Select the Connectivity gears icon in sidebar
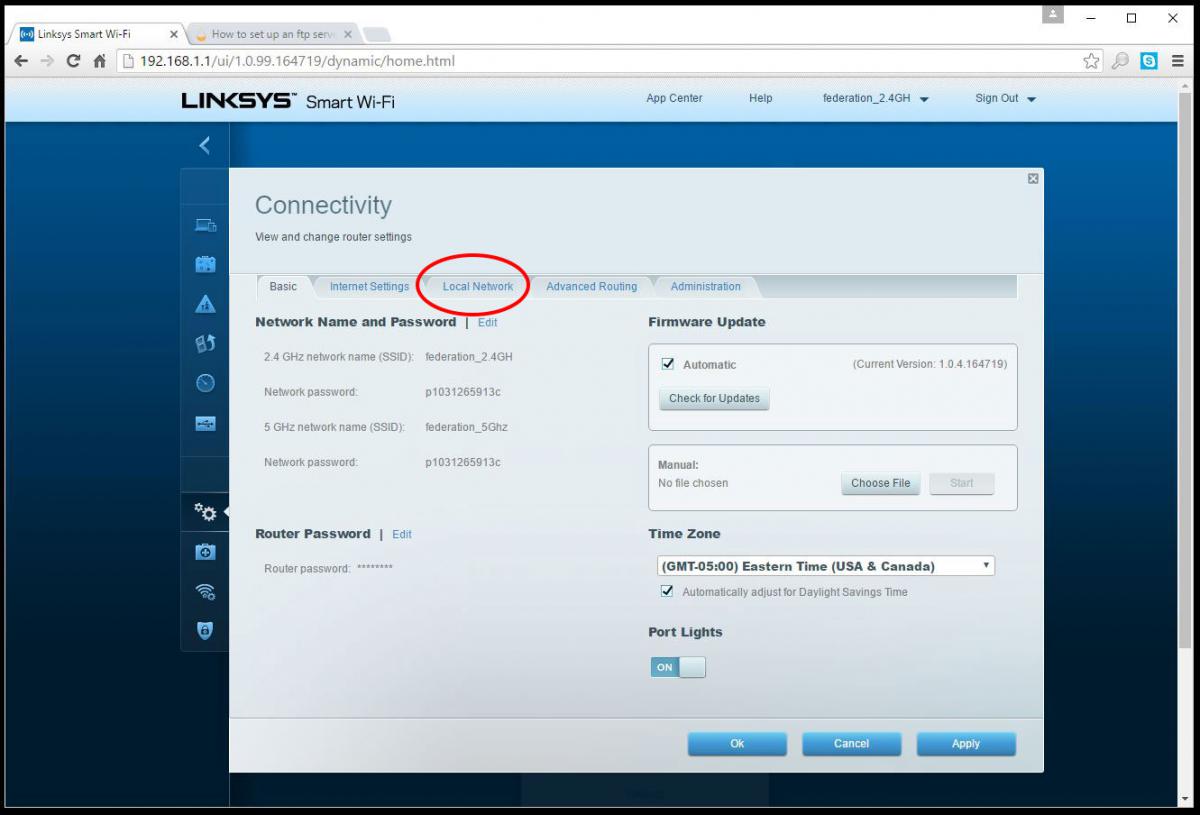This screenshot has width=1200, height=815. [205, 512]
